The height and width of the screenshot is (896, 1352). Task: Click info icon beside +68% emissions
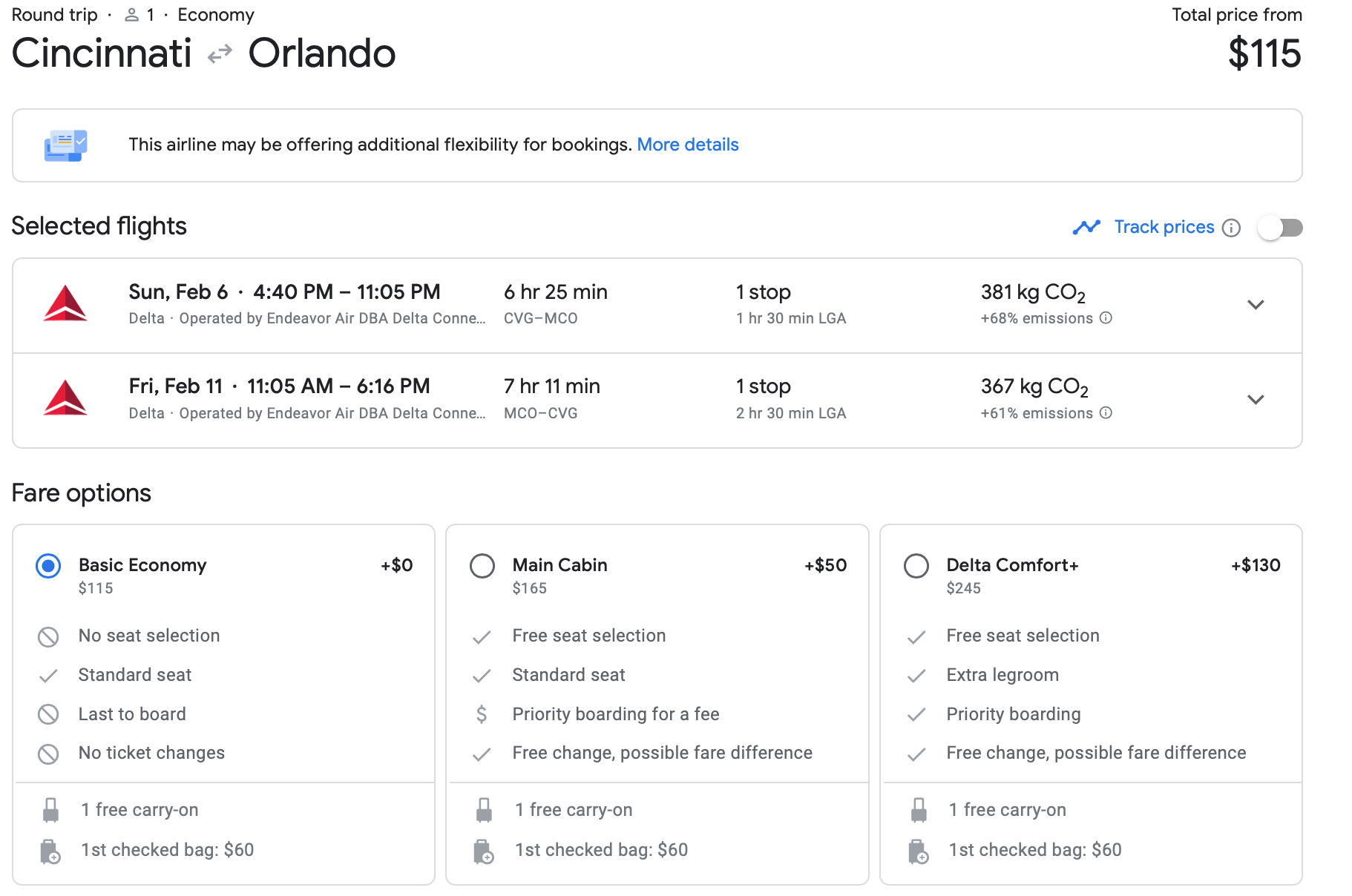coord(1106,318)
